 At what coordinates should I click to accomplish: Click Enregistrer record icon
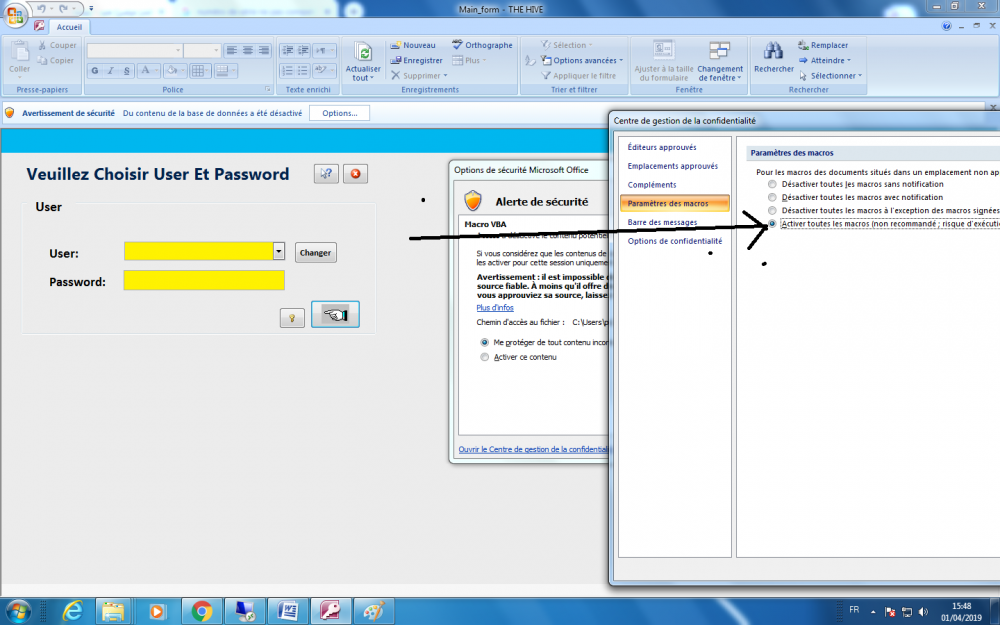[395, 61]
